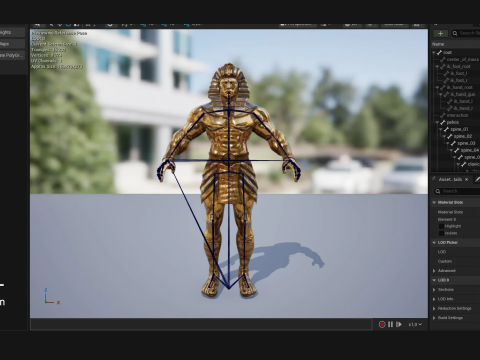Viewport: 480px width, 360px height.
Task: Enable the Isolate checkbox
Action: pyautogui.click(x=441, y=233)
